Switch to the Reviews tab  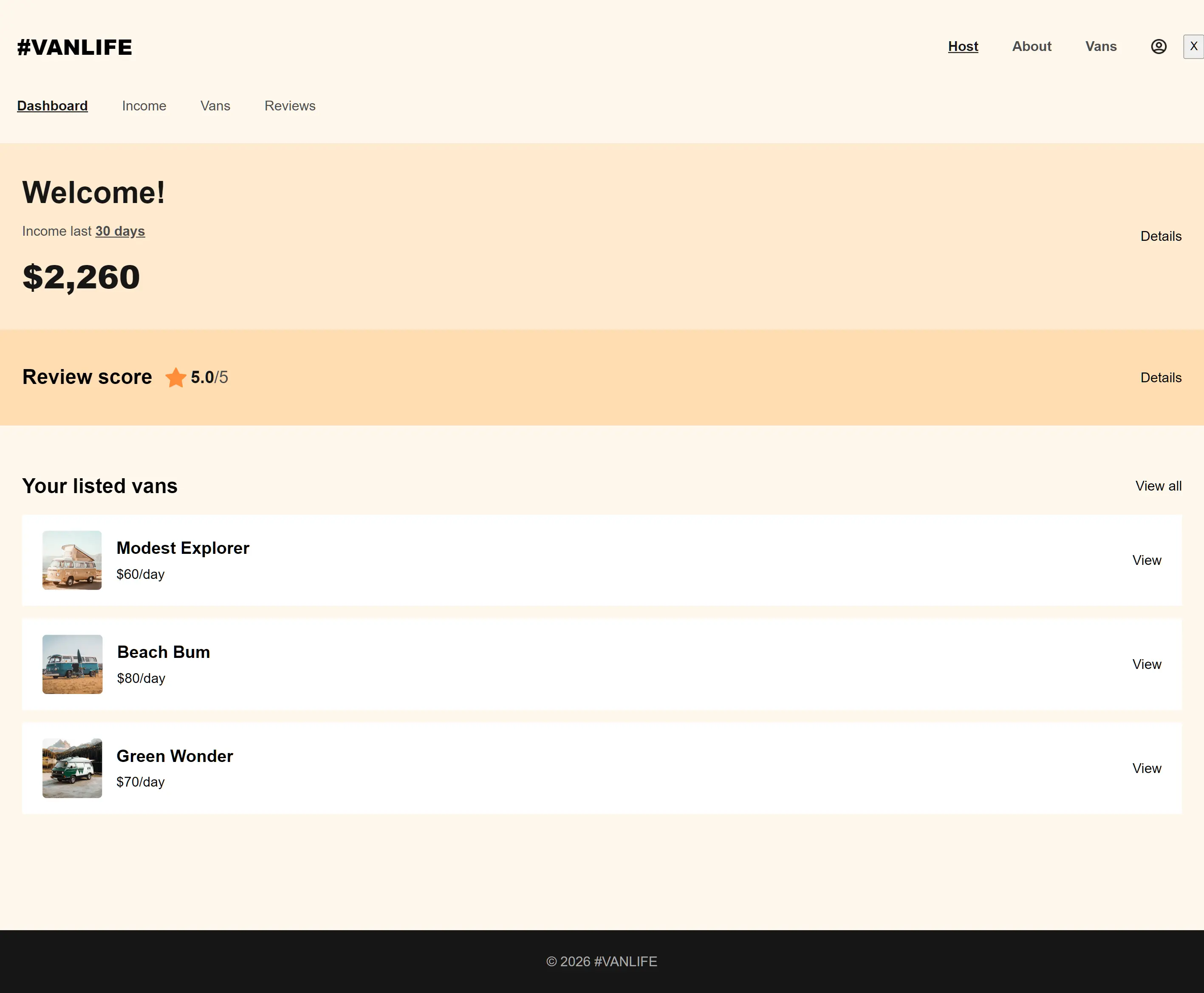[x=290, y=106]
